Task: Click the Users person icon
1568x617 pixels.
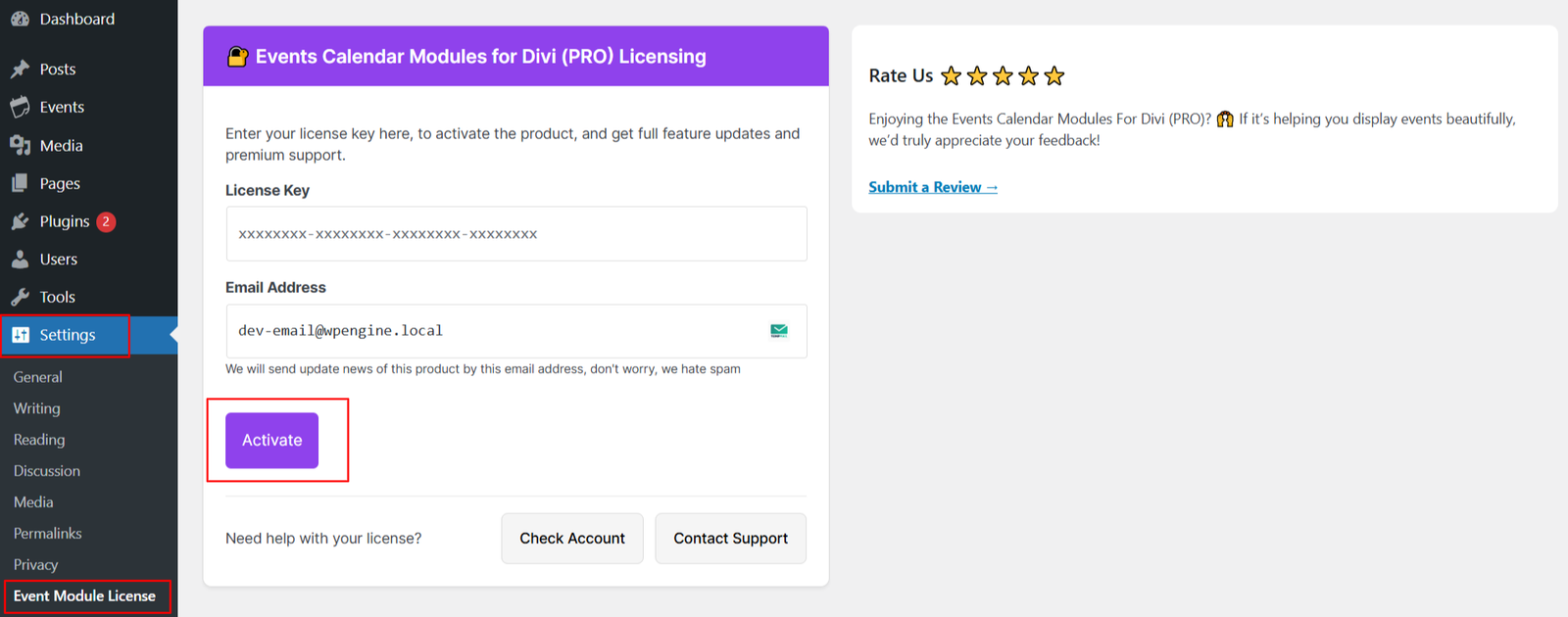Action: (20, 260)
